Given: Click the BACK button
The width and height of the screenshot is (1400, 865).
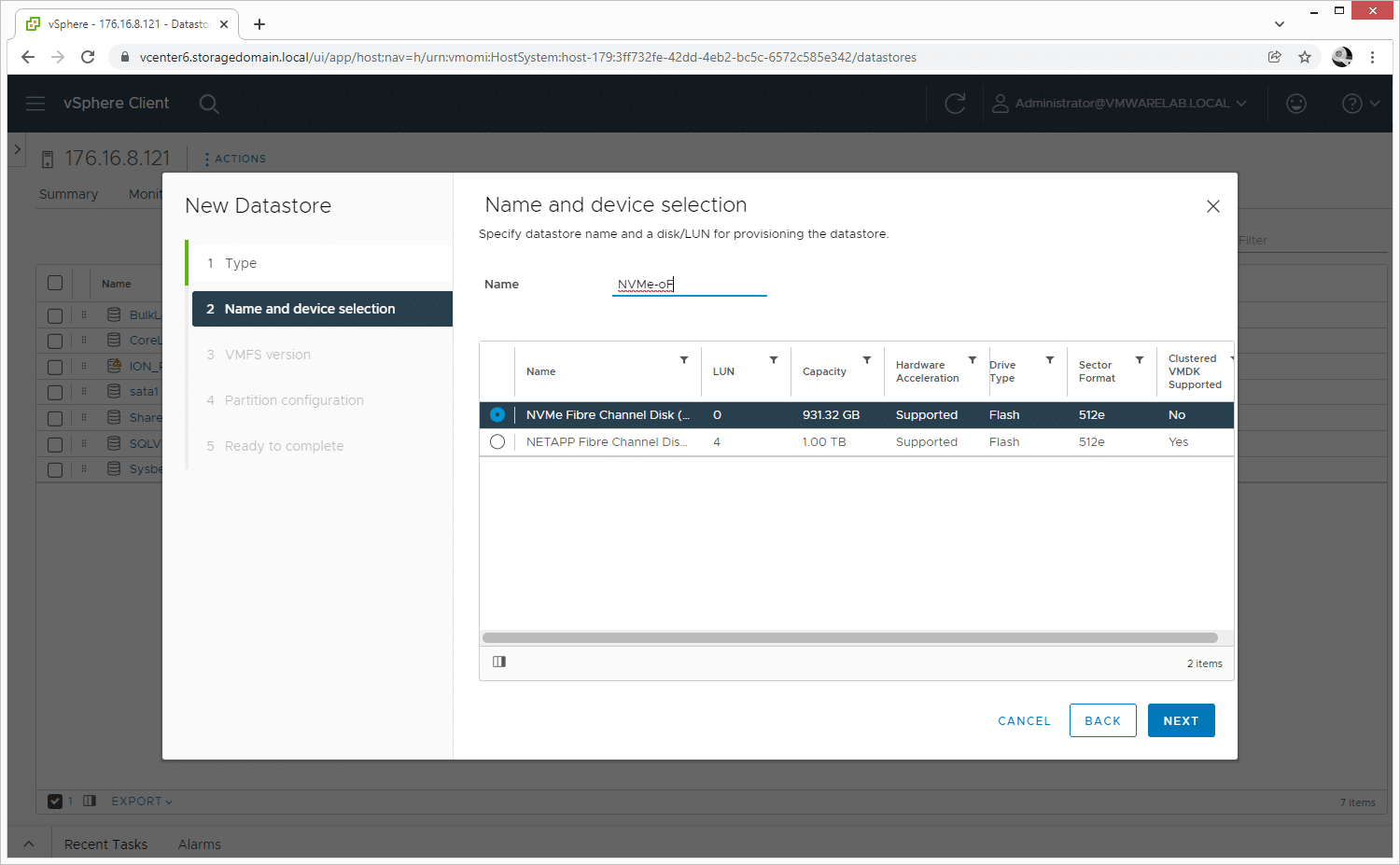Looking at the screenshot, I should [1102, 720].
